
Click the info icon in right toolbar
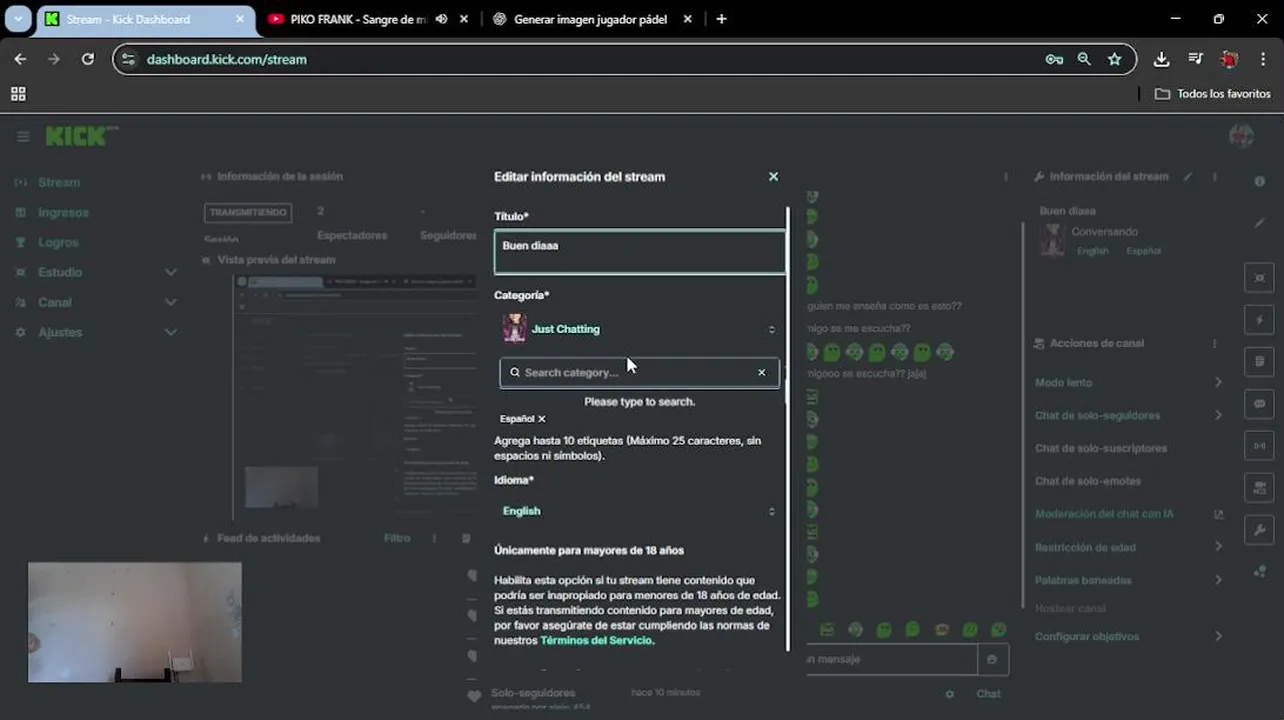point(1259,181)
